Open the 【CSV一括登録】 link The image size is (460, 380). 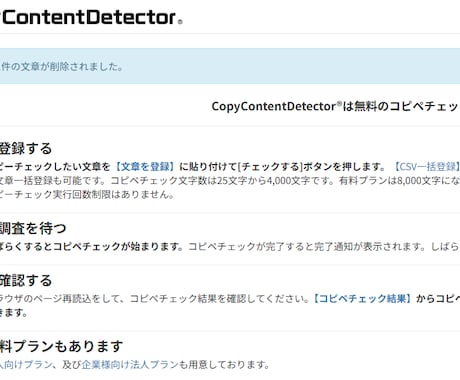[x=426, y=166]
